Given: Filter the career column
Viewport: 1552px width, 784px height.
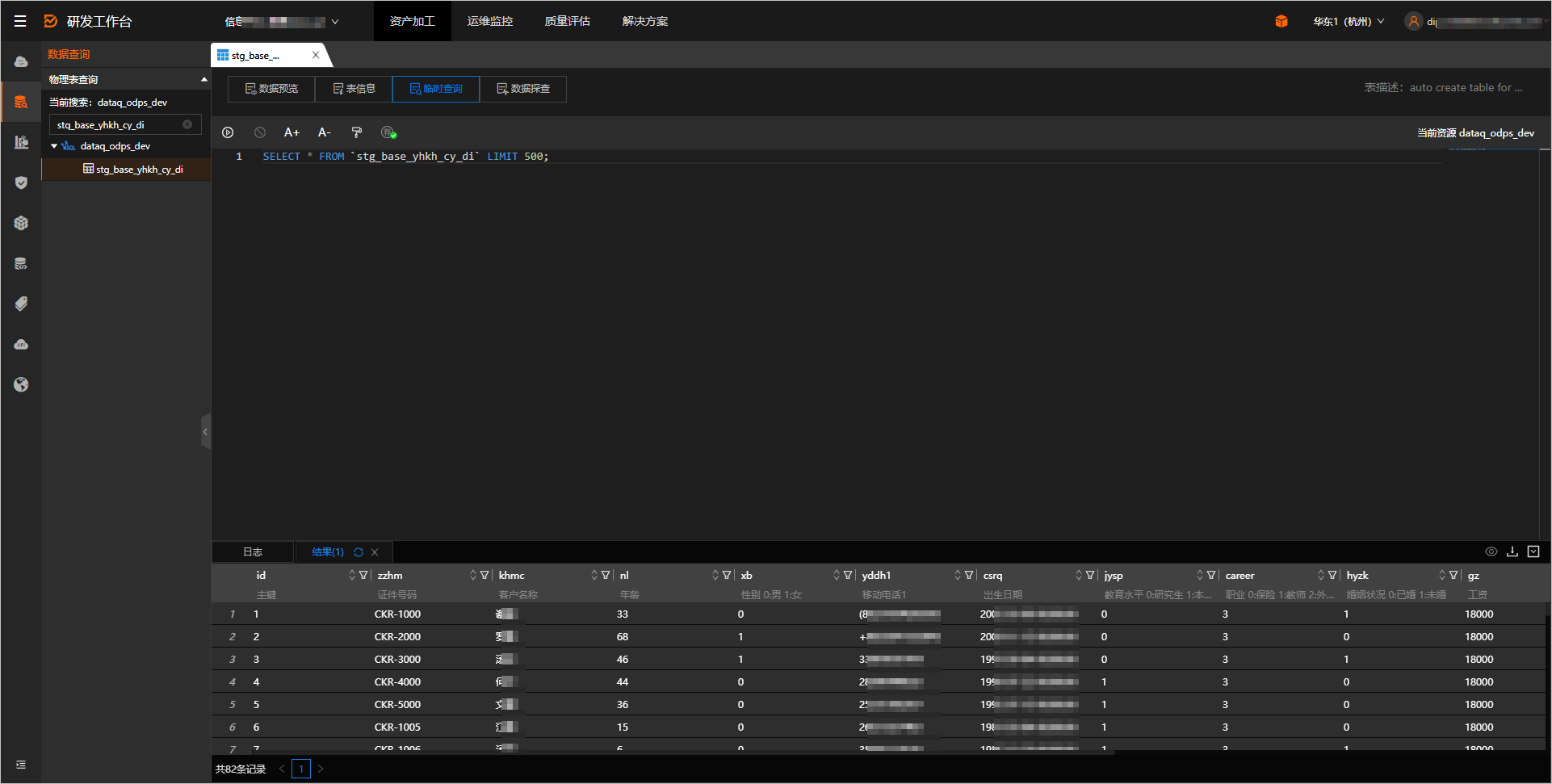Looking at the screenshot, I should pos(1332,575).
